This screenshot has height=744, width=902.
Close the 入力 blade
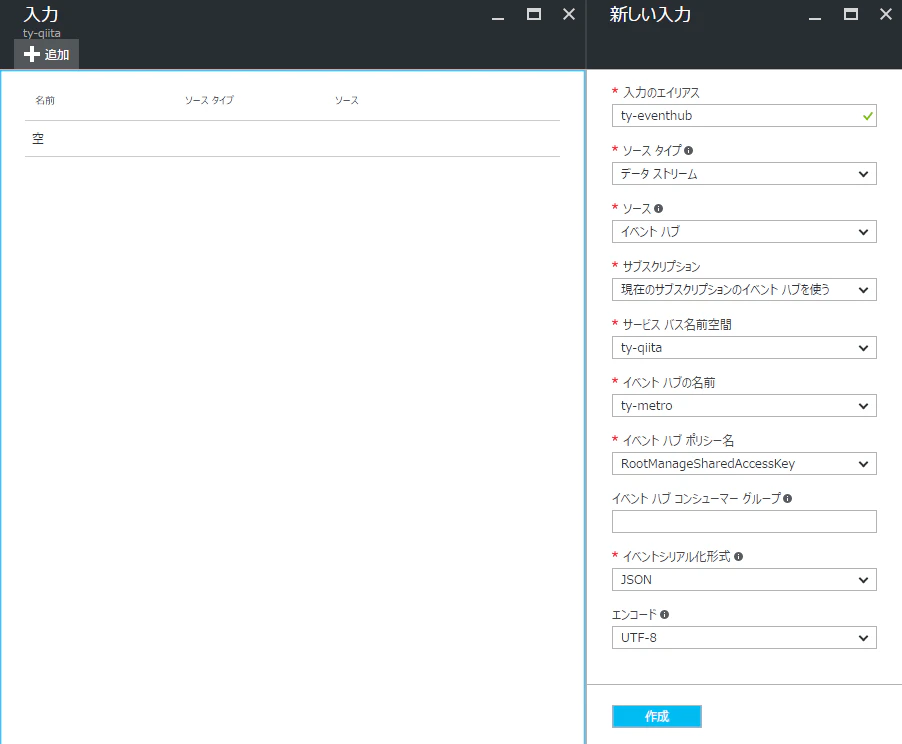coord(569,14)
